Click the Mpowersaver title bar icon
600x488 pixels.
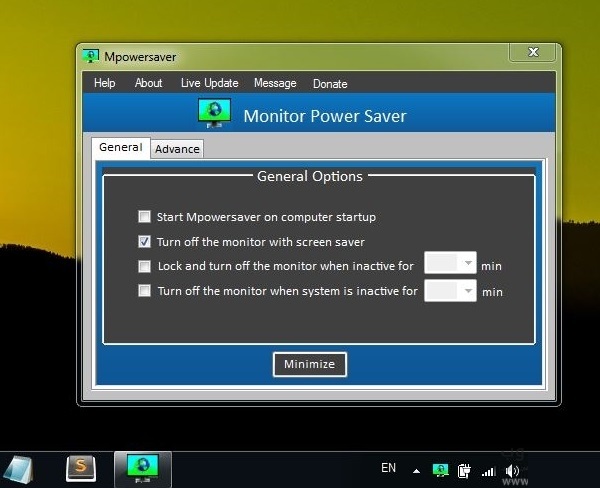coord(91,56)
